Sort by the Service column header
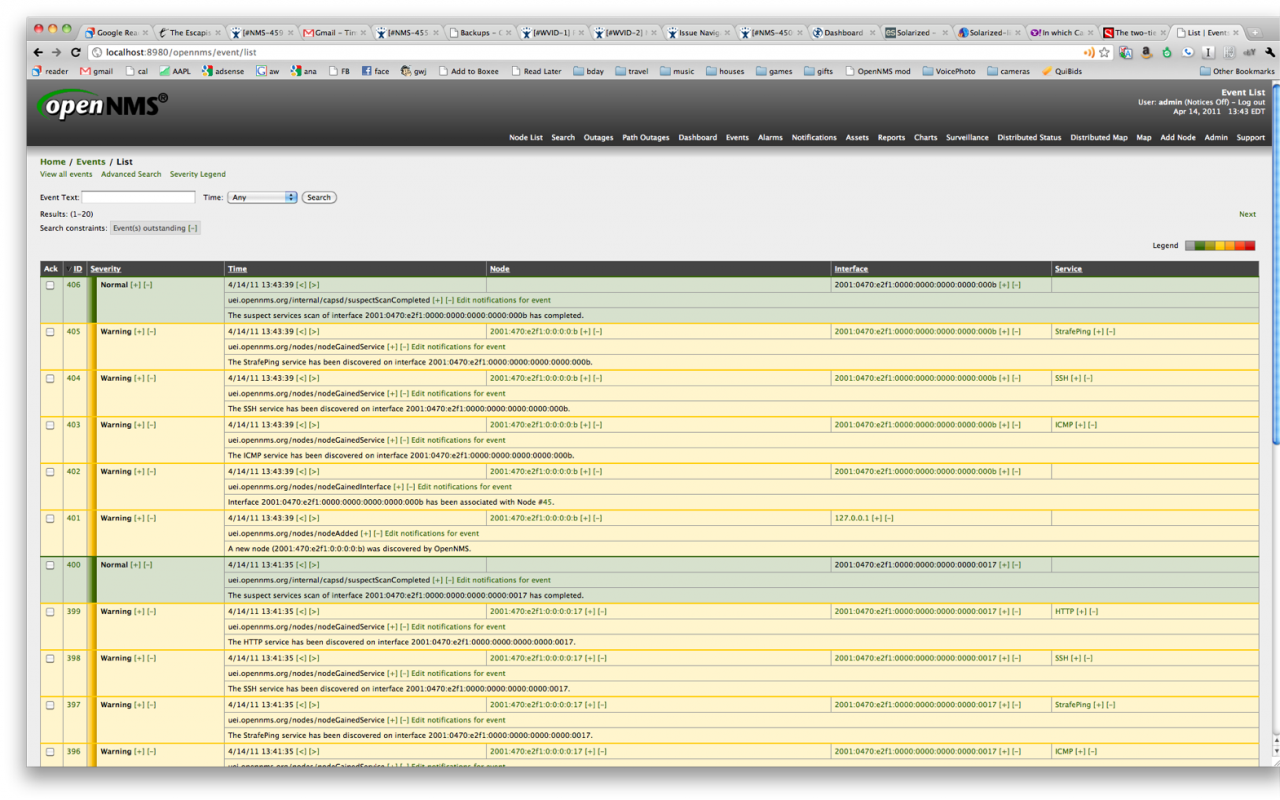 tap(1068, 269)
